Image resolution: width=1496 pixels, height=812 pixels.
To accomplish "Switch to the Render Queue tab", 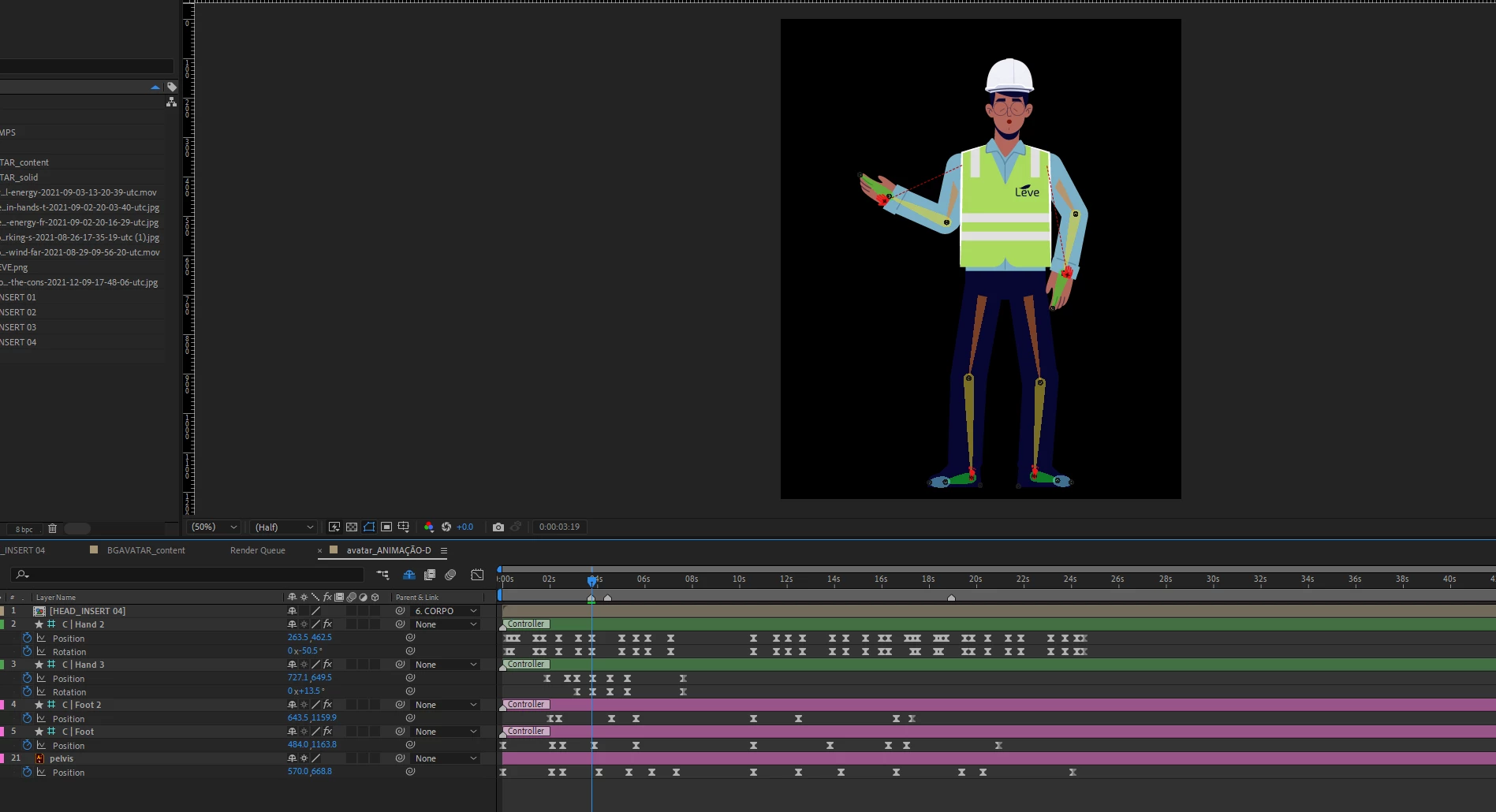I will tap(258, 550).
